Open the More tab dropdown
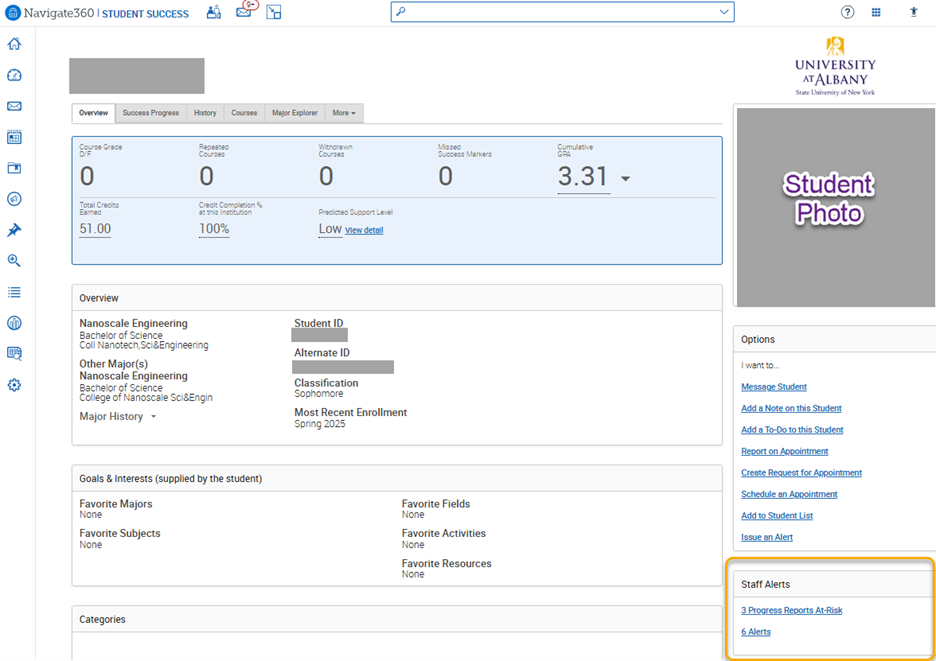This screenshot has height=661, width=936. pos(344,113)
